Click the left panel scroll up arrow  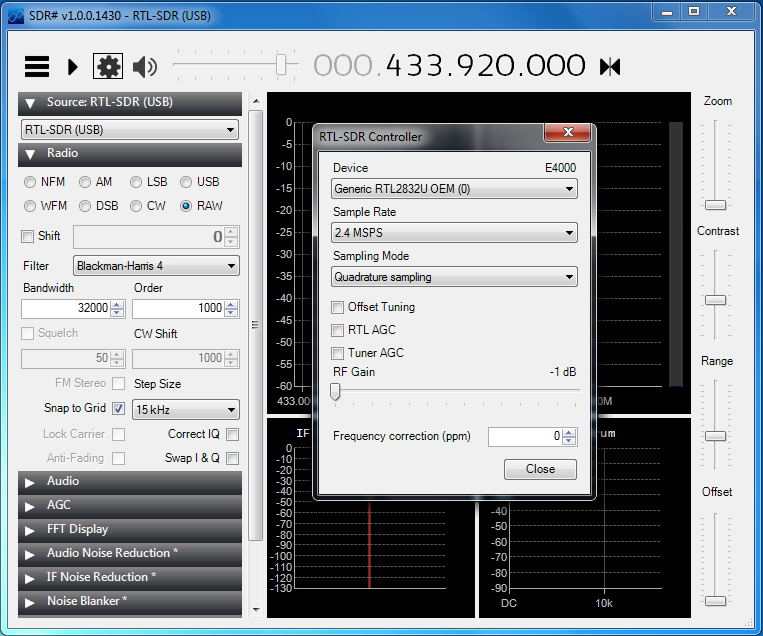(256, 101)
